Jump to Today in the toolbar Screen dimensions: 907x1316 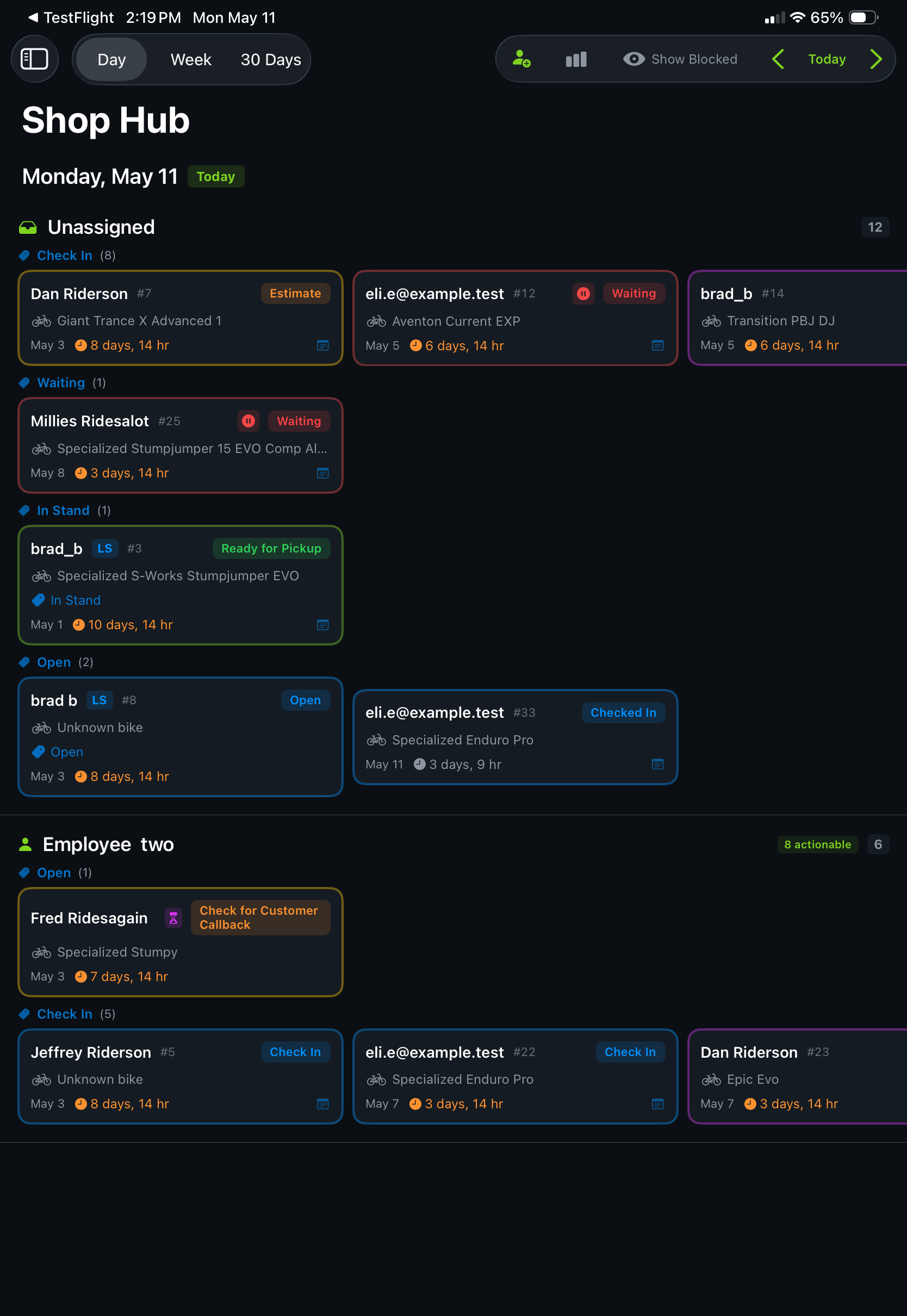coord(827,59)
